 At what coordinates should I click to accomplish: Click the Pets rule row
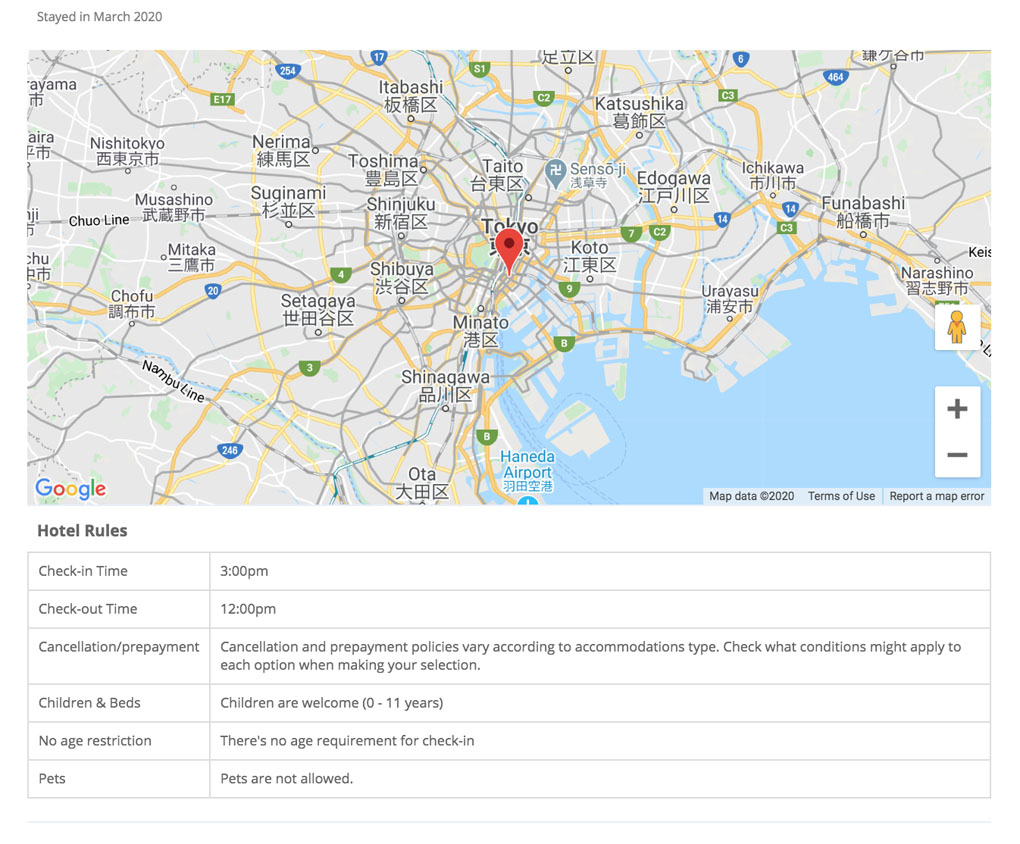coord(509,779)
